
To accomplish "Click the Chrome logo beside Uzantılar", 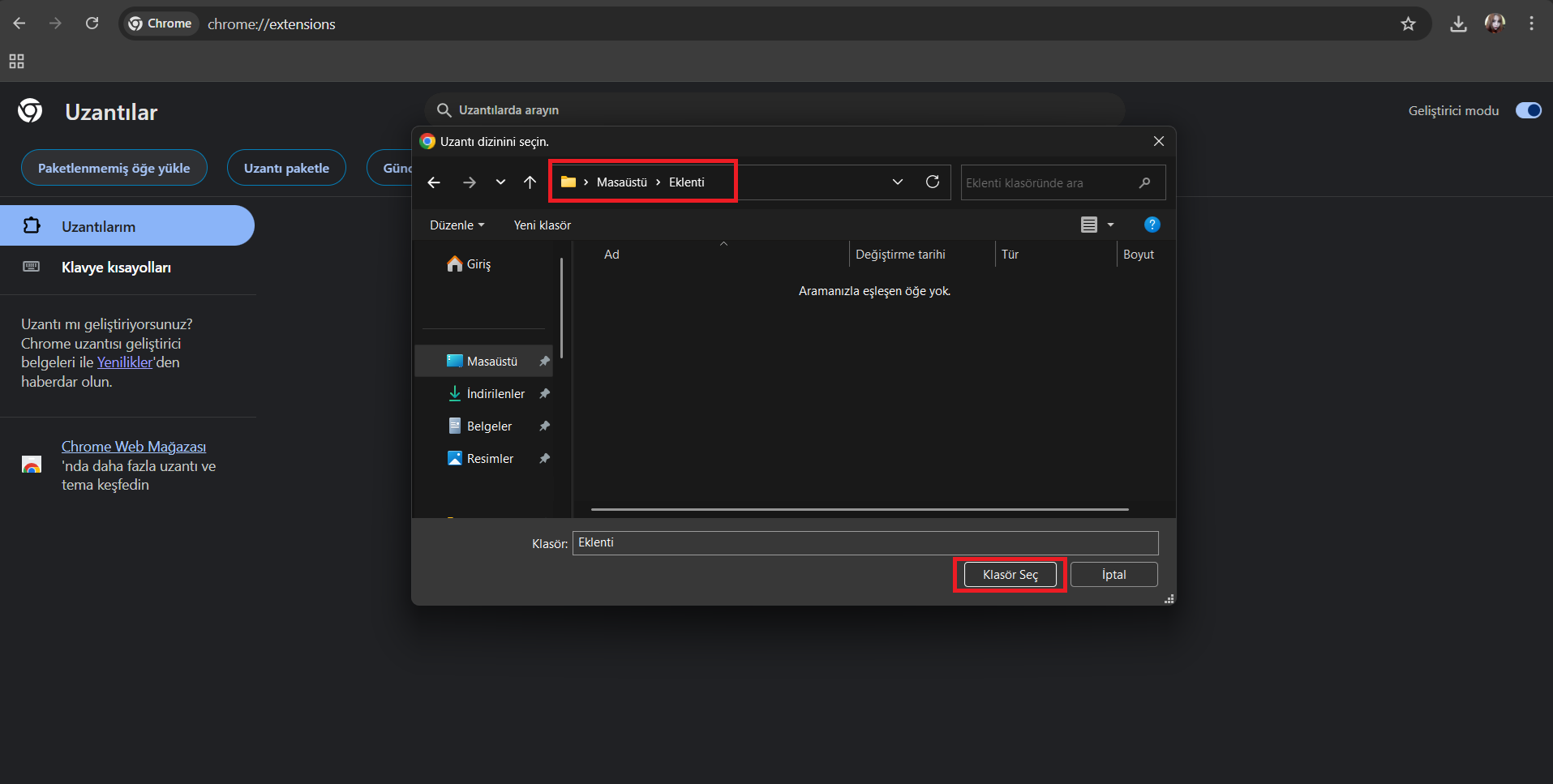I will point(30,110).
